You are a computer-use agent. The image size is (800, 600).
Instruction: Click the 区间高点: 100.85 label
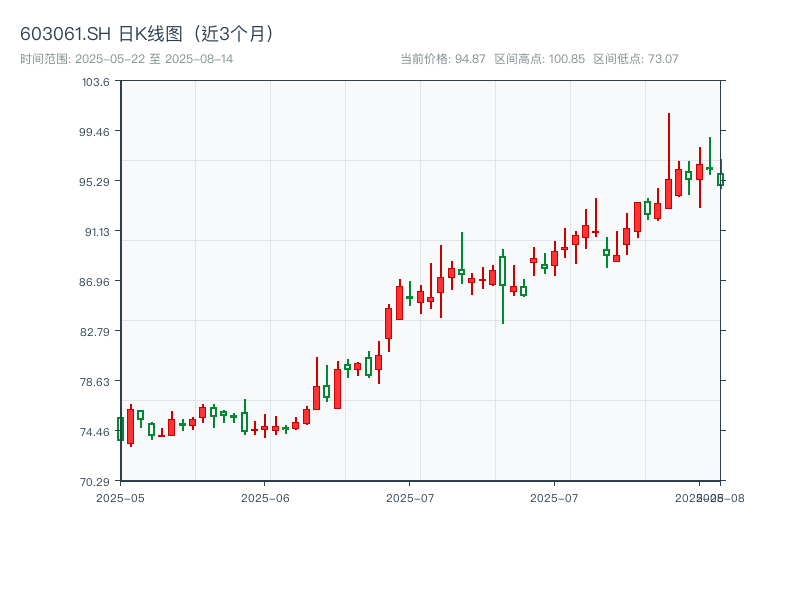pos(539,59)
